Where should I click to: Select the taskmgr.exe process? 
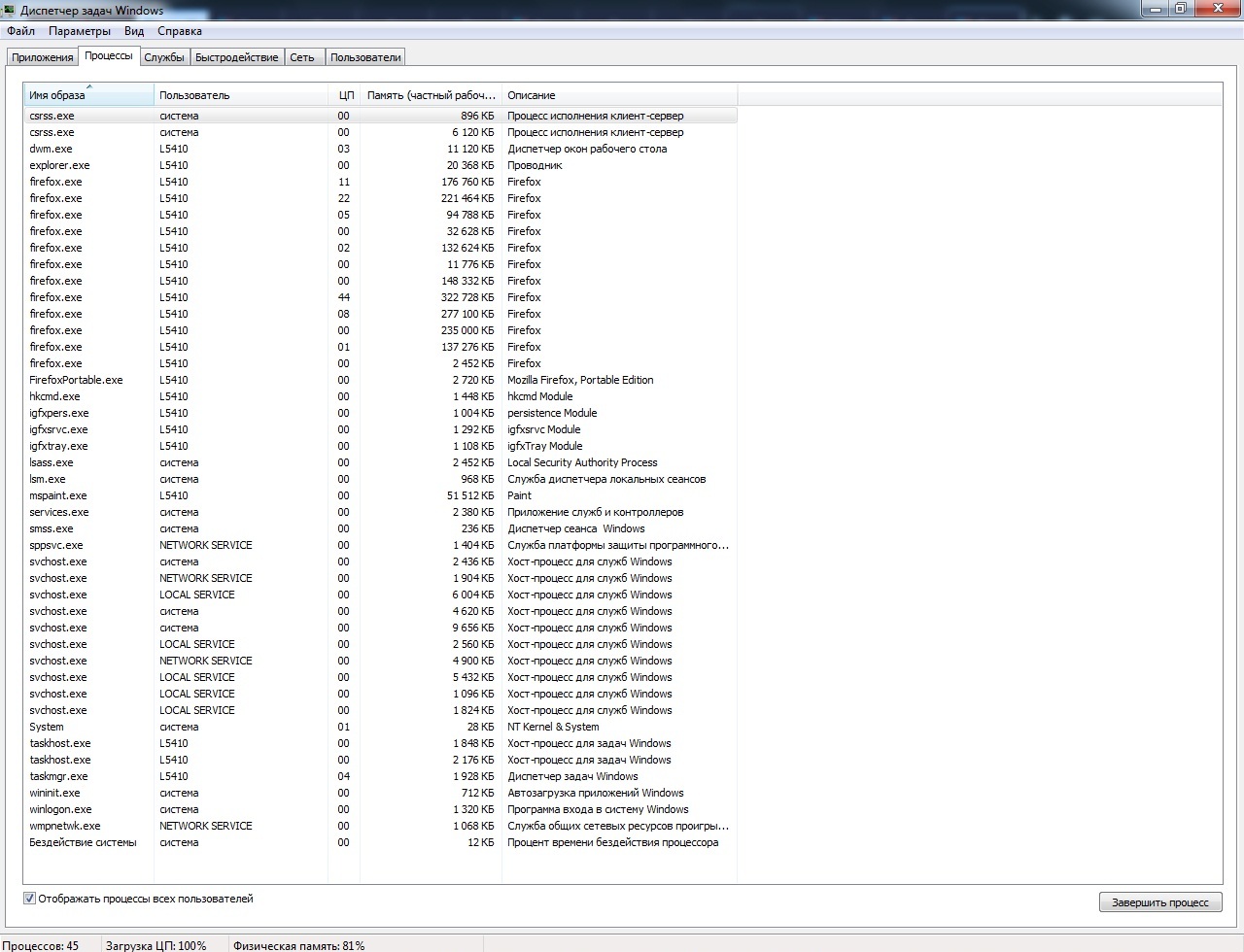click(x=380, y=776)
